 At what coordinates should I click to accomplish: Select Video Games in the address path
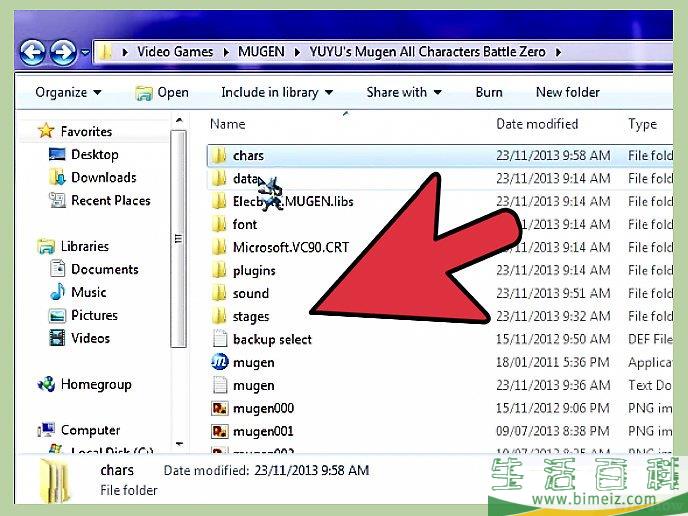click(x=175, y=52)
